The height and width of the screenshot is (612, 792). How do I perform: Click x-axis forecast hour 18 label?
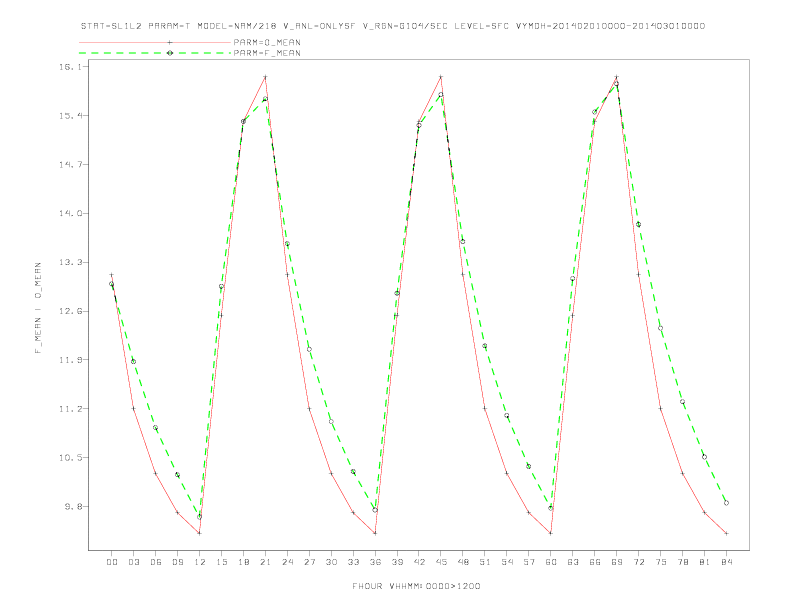coord(243,562)
